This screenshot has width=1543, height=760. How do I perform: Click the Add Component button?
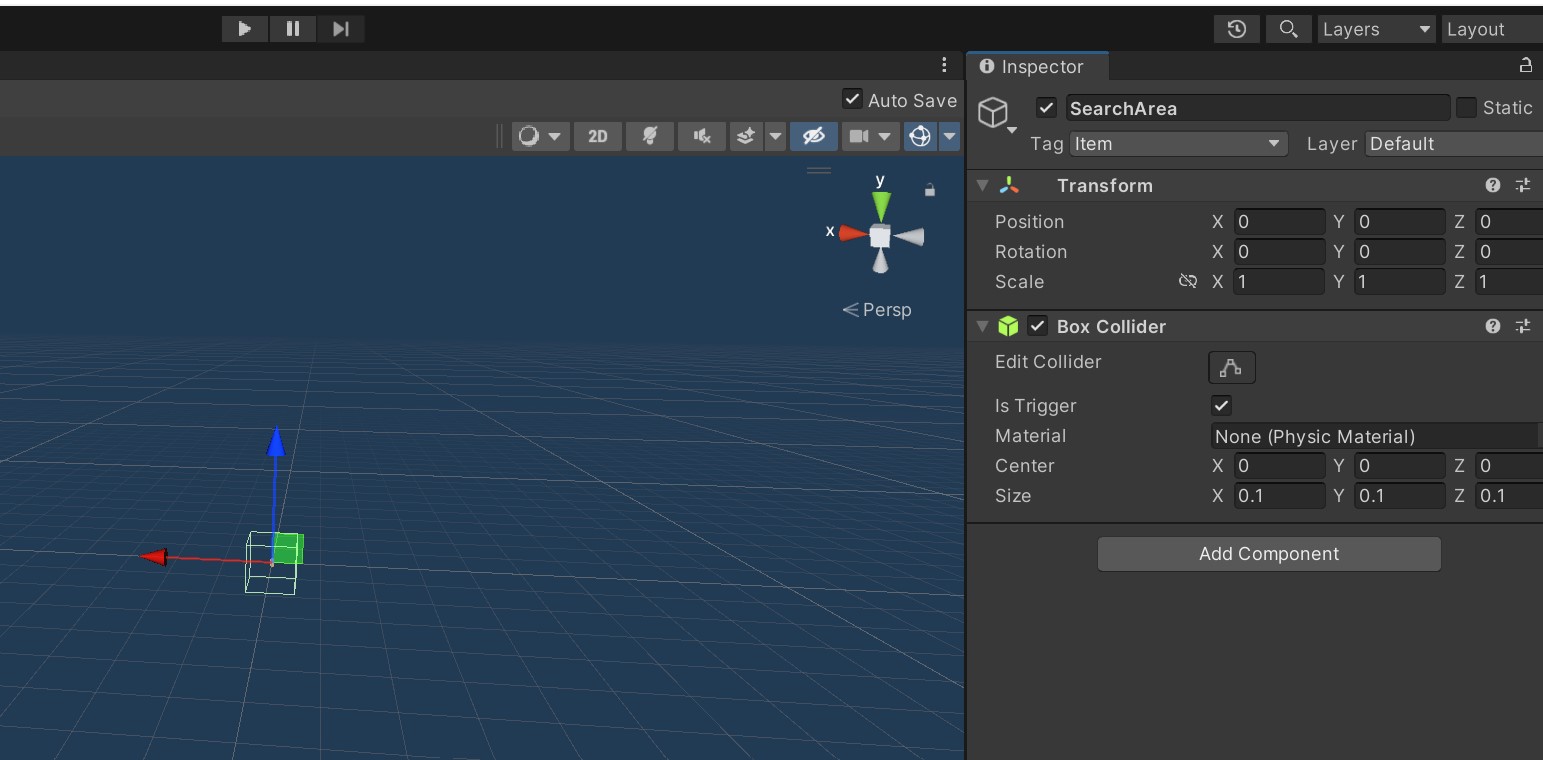(1268, 554)
